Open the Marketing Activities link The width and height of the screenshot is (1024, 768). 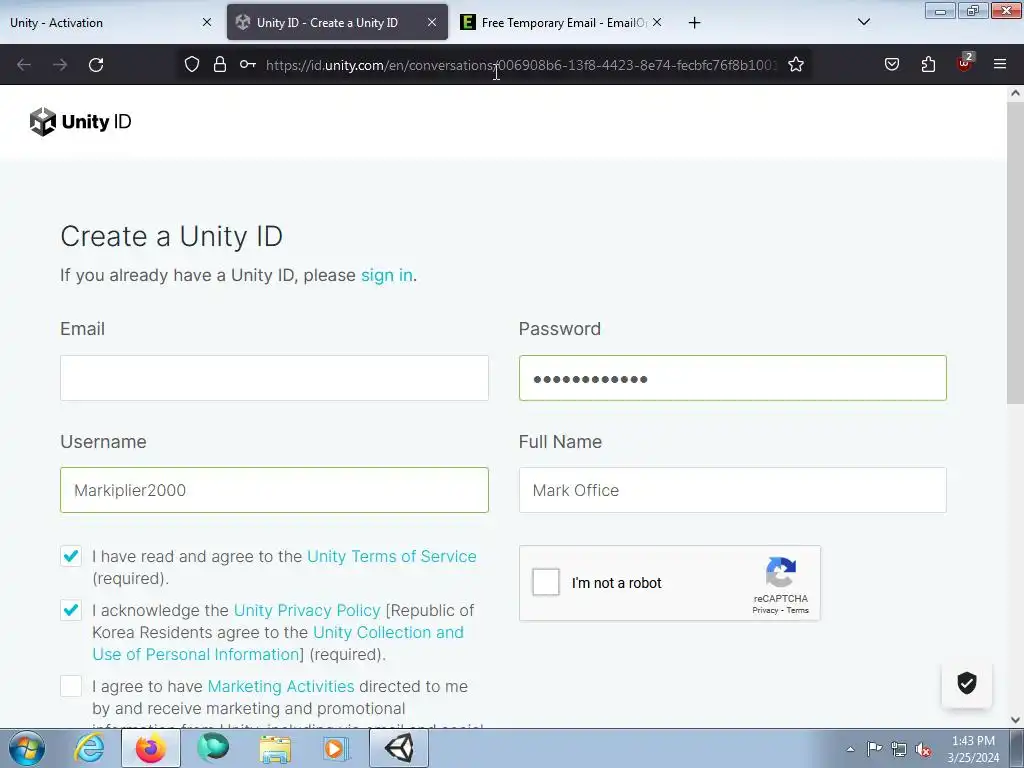click(x=281, y=686)
